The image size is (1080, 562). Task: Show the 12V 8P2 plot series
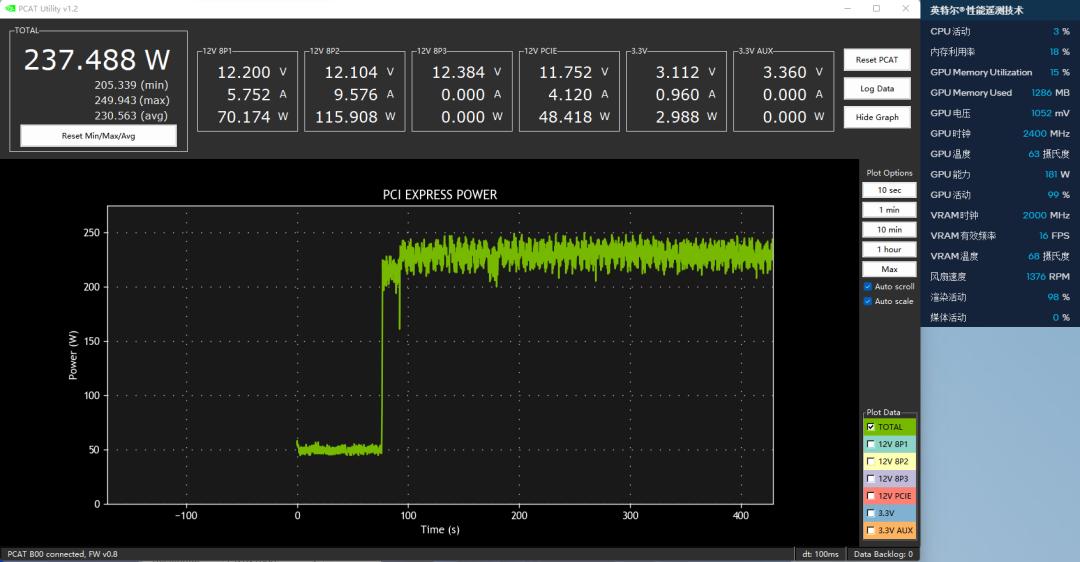(x=870, y=462)
